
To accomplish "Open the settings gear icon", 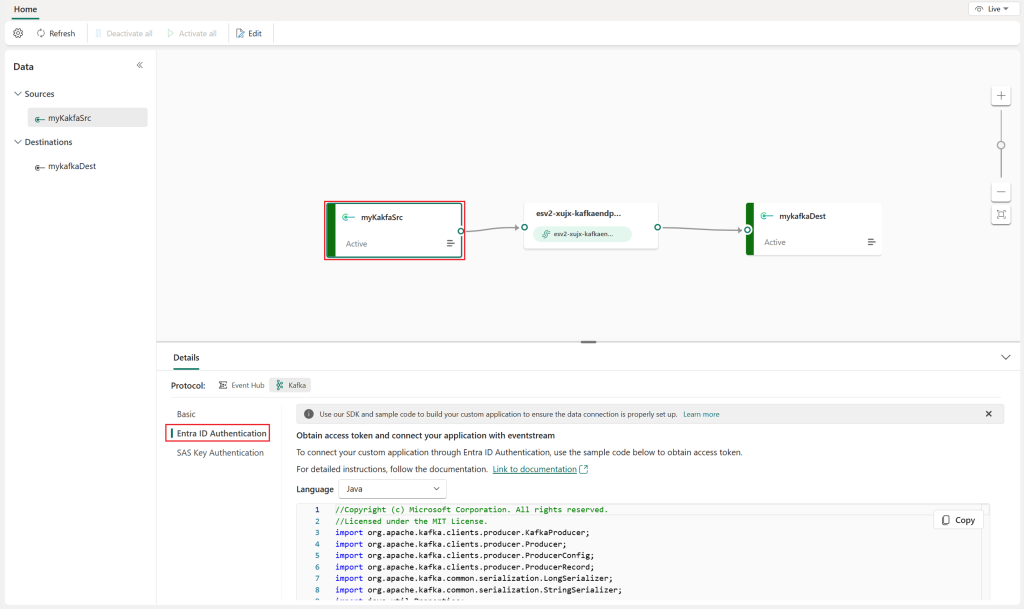I will click(18, 33).
